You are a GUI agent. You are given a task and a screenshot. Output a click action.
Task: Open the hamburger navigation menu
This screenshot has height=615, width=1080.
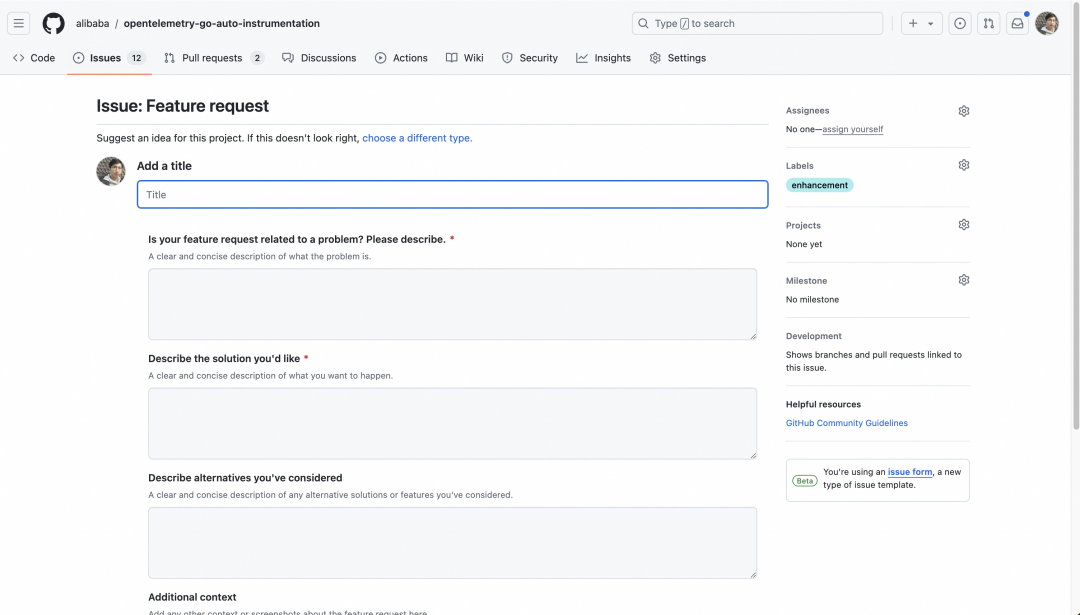19,23
